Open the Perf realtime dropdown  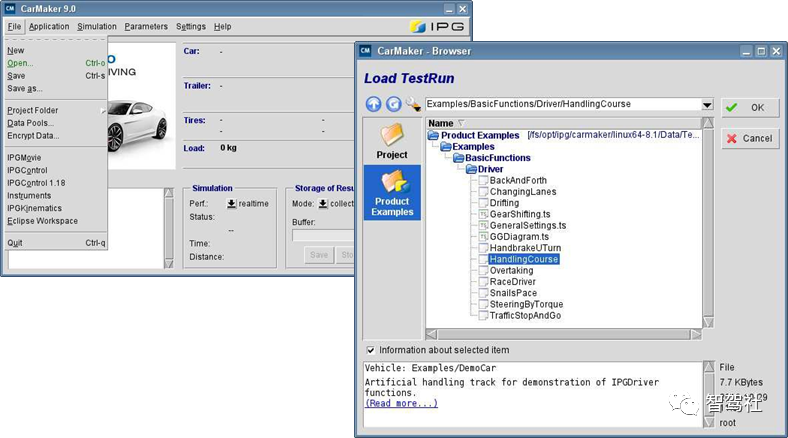pyautogui.click(x=231, y=203)
